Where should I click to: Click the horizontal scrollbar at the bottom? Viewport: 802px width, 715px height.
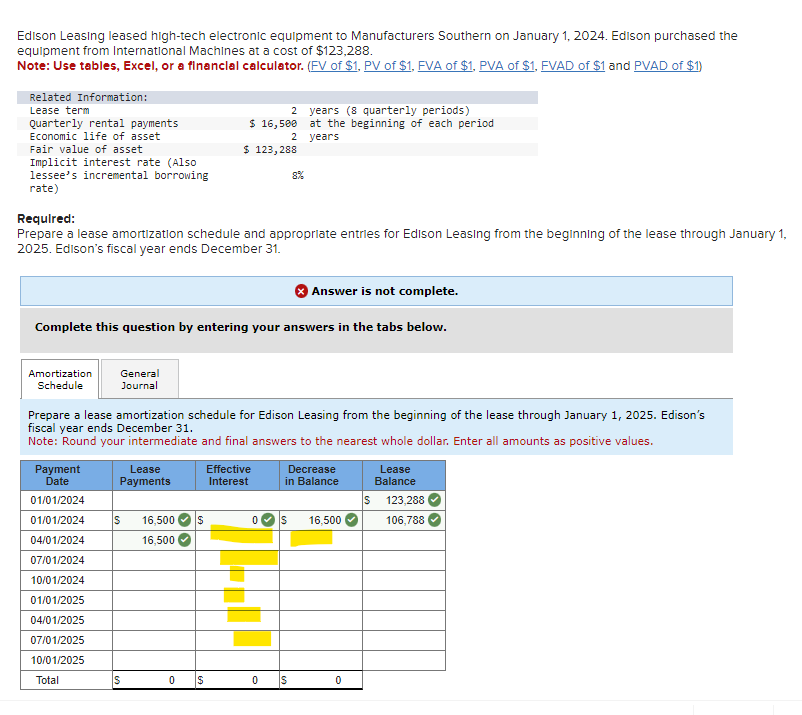[x=400, y=707]
